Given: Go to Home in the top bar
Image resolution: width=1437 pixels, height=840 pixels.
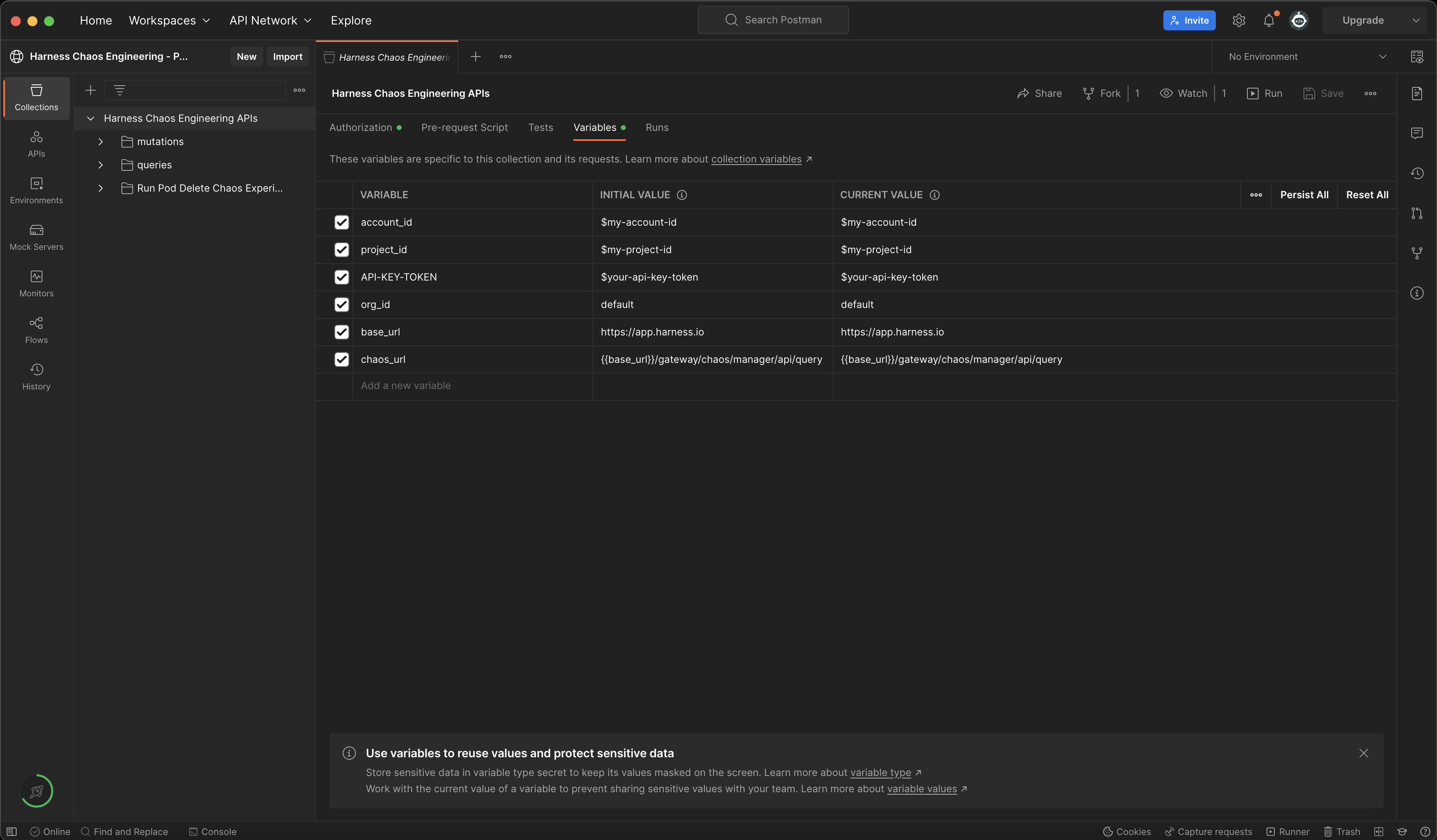Looking at the screenshot, I should point(96,20).
